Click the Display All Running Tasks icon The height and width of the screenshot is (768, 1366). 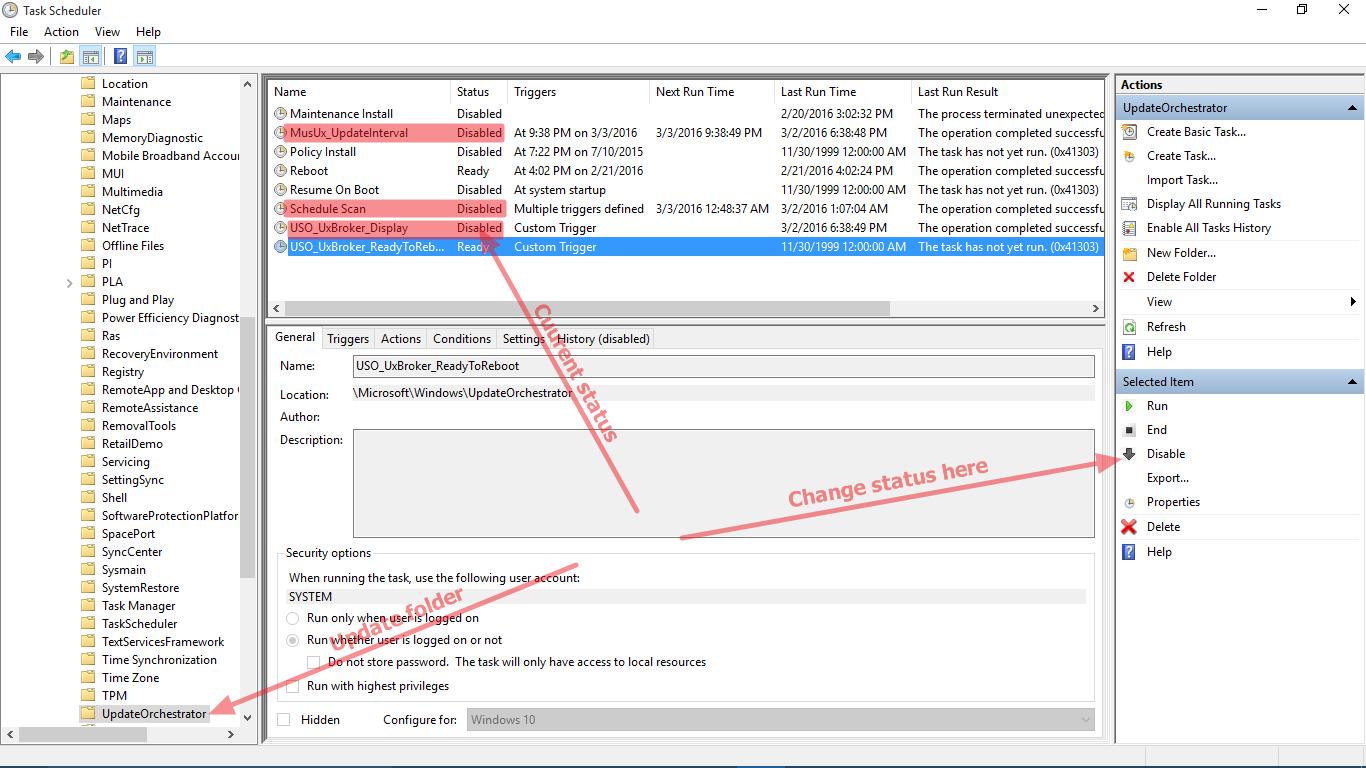tap(1129, 204)
